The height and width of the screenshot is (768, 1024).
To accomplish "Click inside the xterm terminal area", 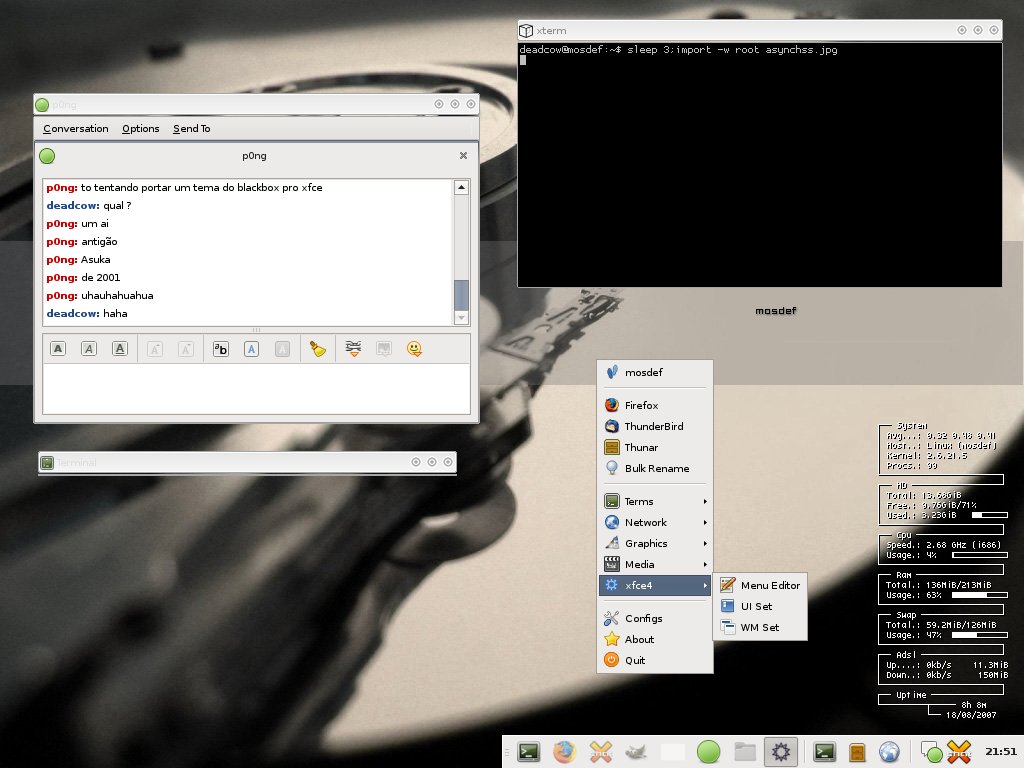I will [760, 165].
